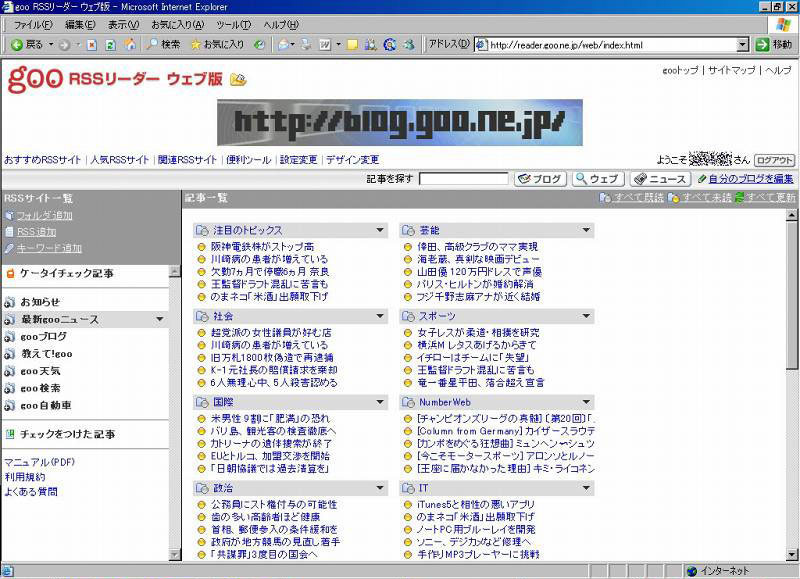Click the Home icon in toolbar
Image resolution: width=800 pixels, height=579 pixels.
(130, 44)
